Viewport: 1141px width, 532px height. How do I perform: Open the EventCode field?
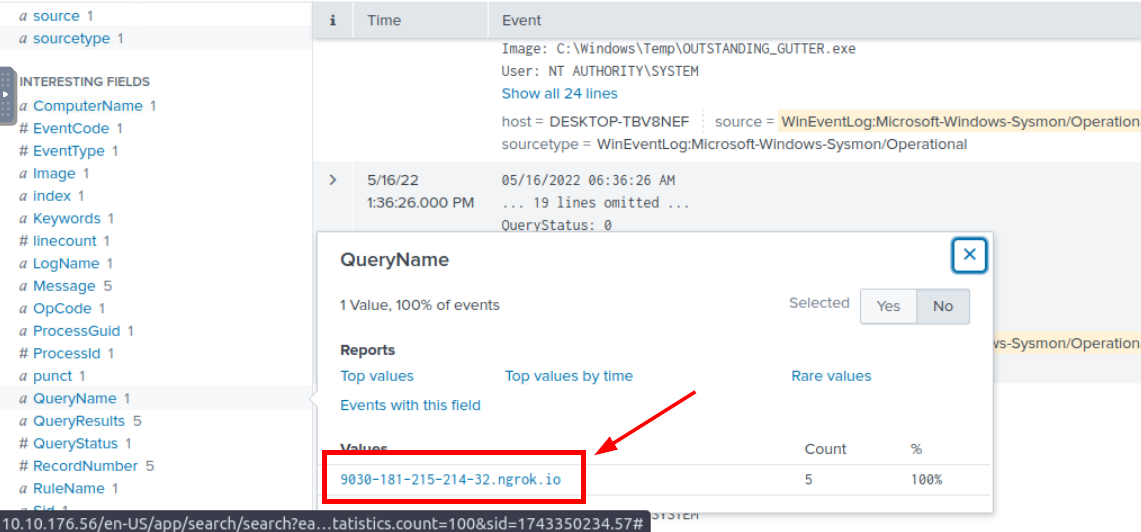[71, 128]
